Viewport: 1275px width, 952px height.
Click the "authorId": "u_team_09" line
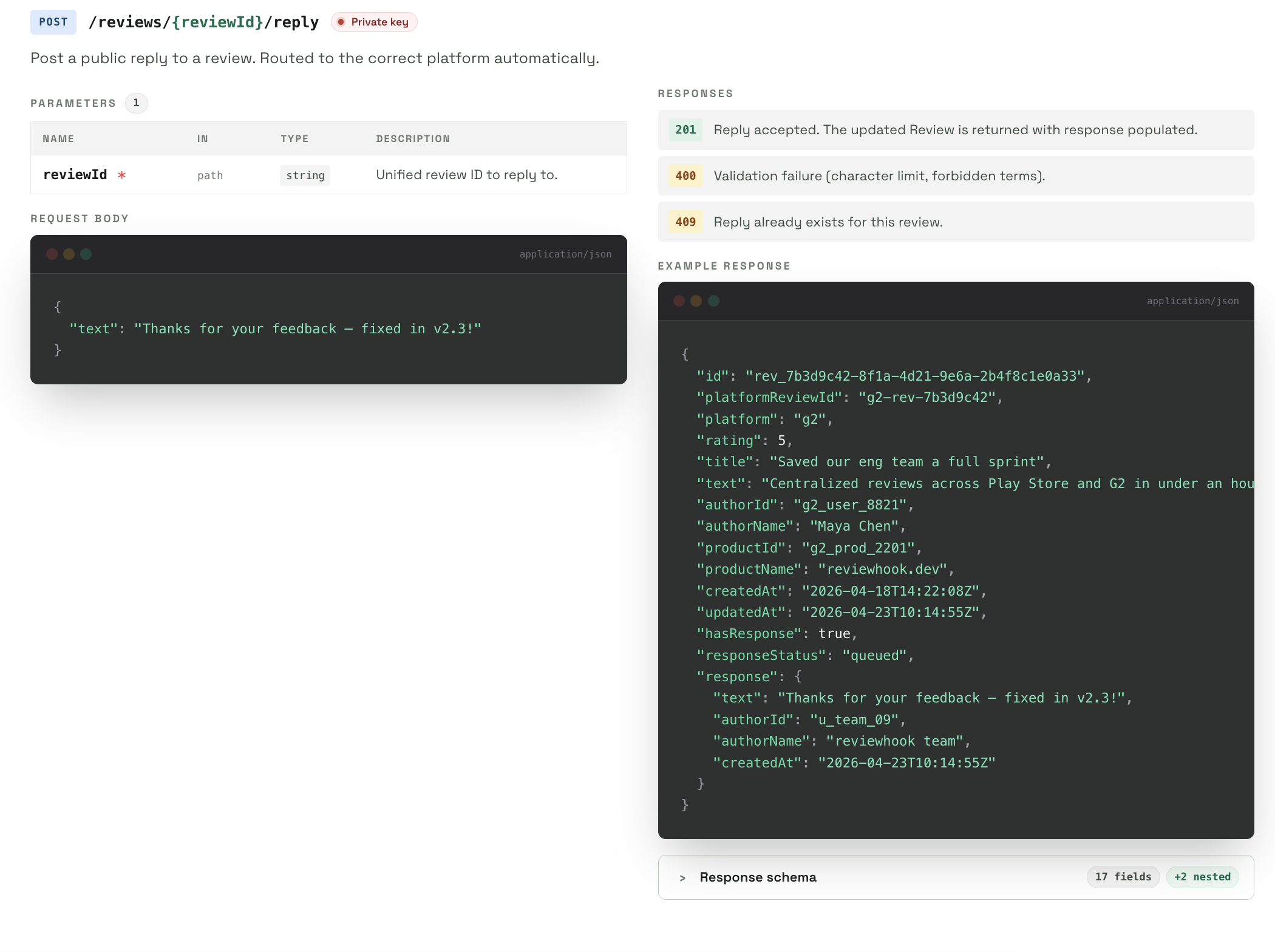(810, 719)
